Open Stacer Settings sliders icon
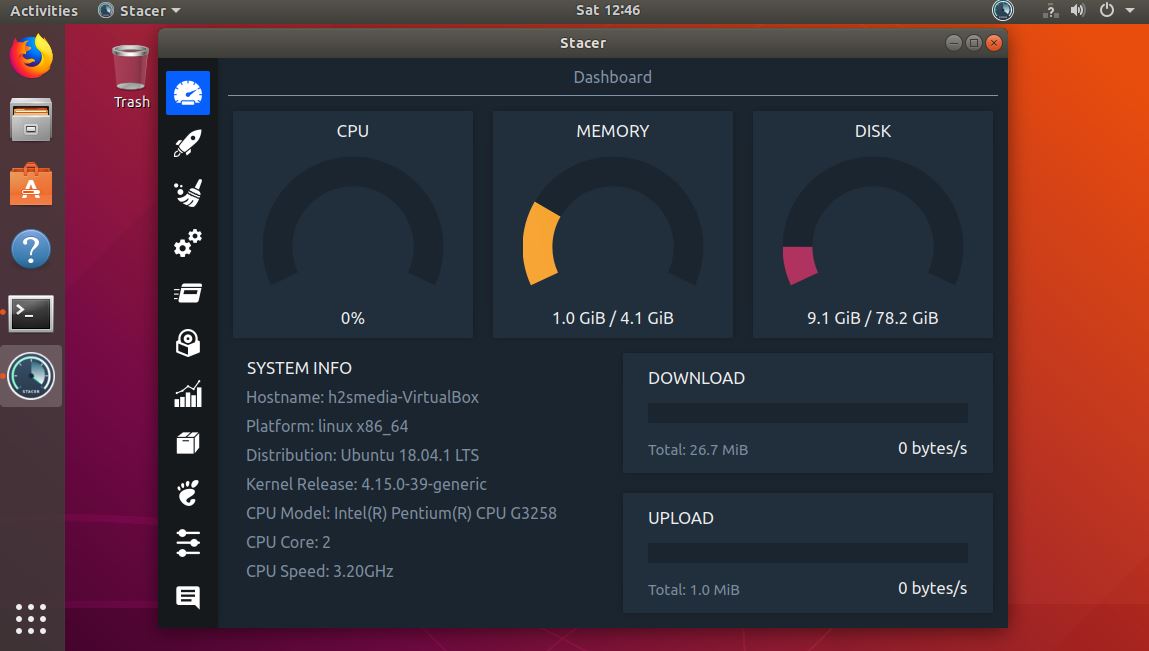 tap(187, 543)
